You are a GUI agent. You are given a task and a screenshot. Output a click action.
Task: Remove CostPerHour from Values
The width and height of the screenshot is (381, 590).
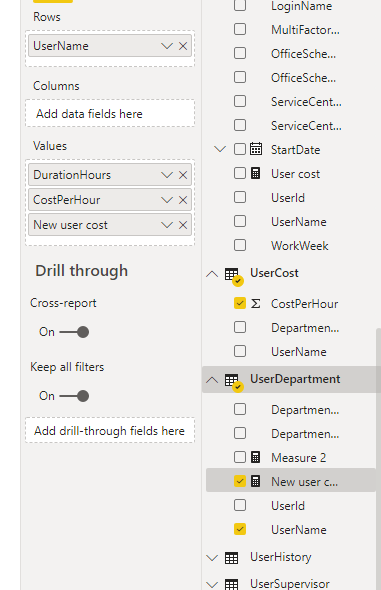point(183,200)
